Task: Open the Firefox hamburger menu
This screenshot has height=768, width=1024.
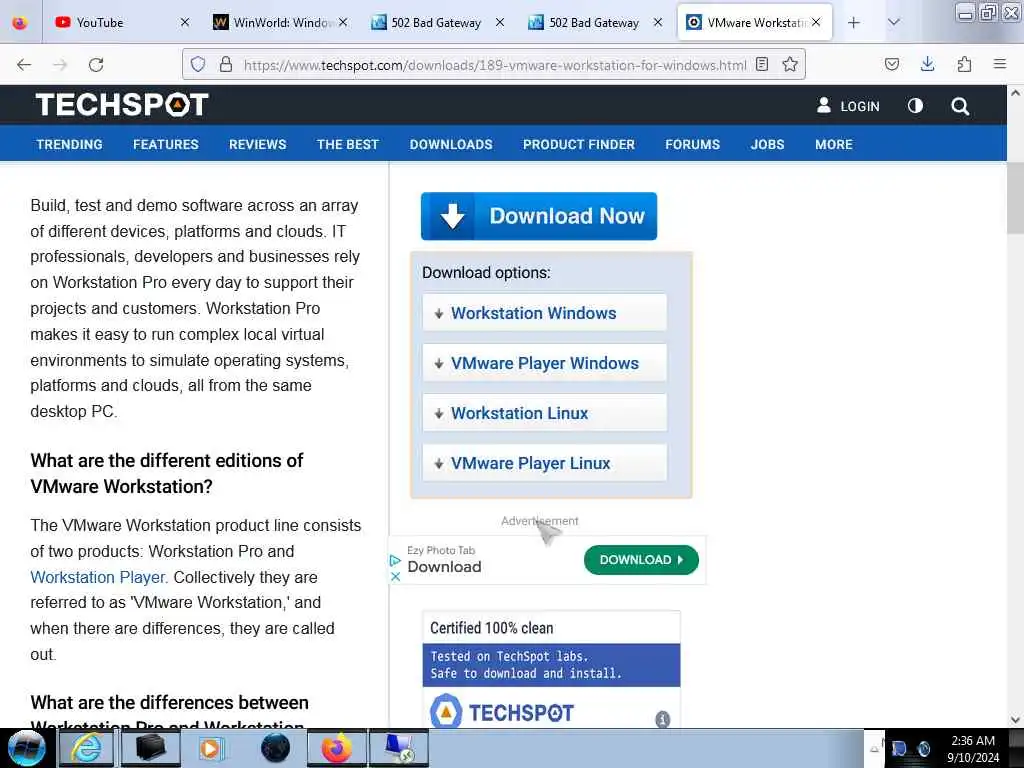Action: tap(999, 63)
